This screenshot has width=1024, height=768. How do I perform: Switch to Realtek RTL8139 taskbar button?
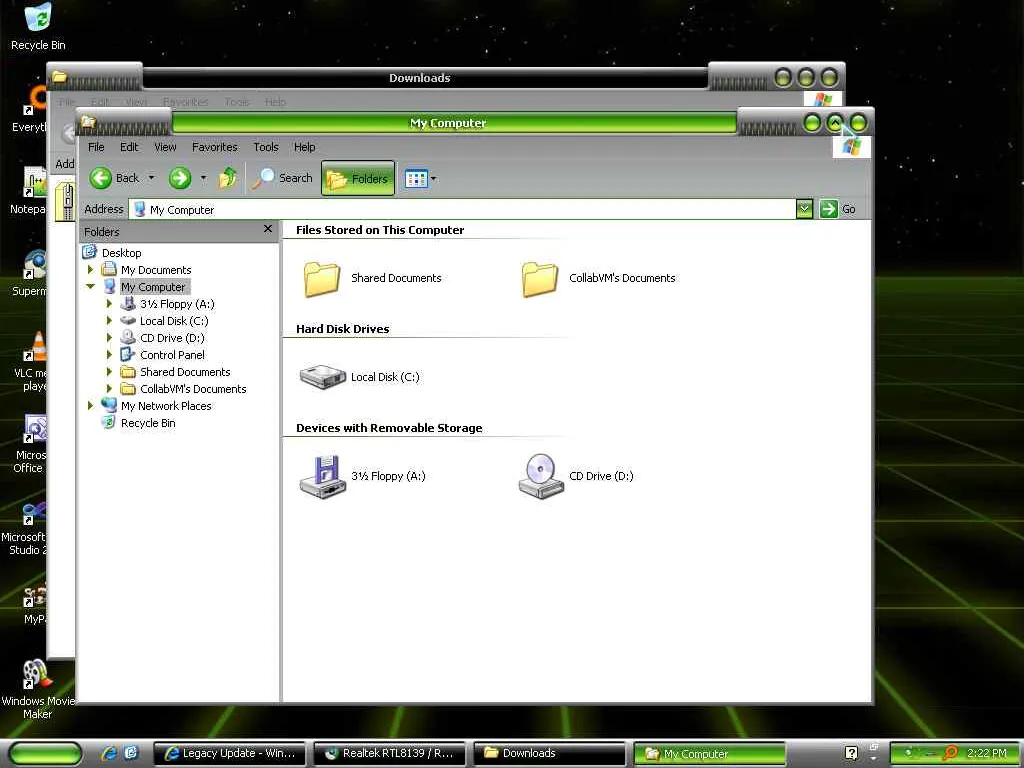coord(390,753)
